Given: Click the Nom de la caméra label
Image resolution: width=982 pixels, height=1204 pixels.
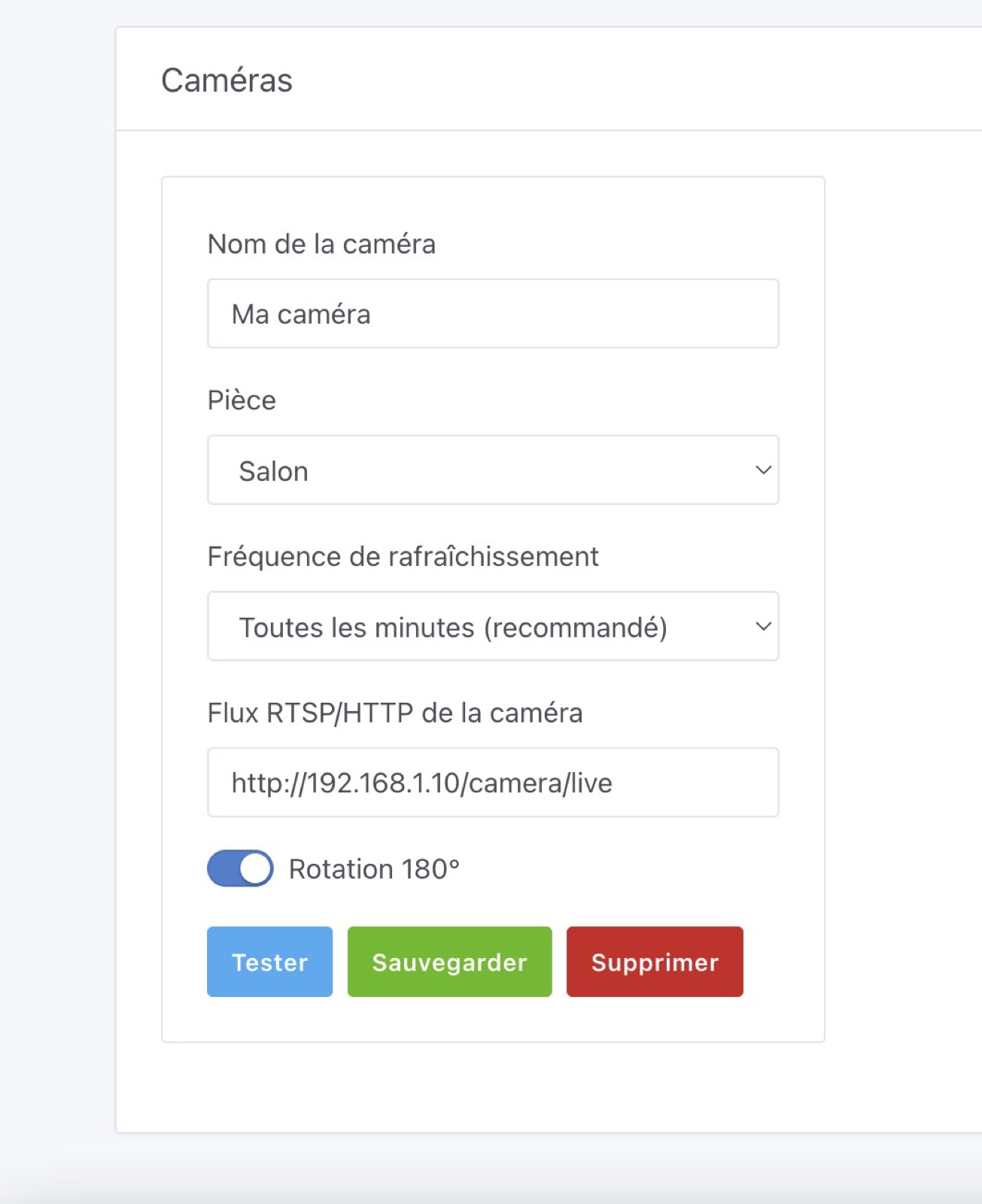Looking at the screenshot, I should (x=321, y=245).
